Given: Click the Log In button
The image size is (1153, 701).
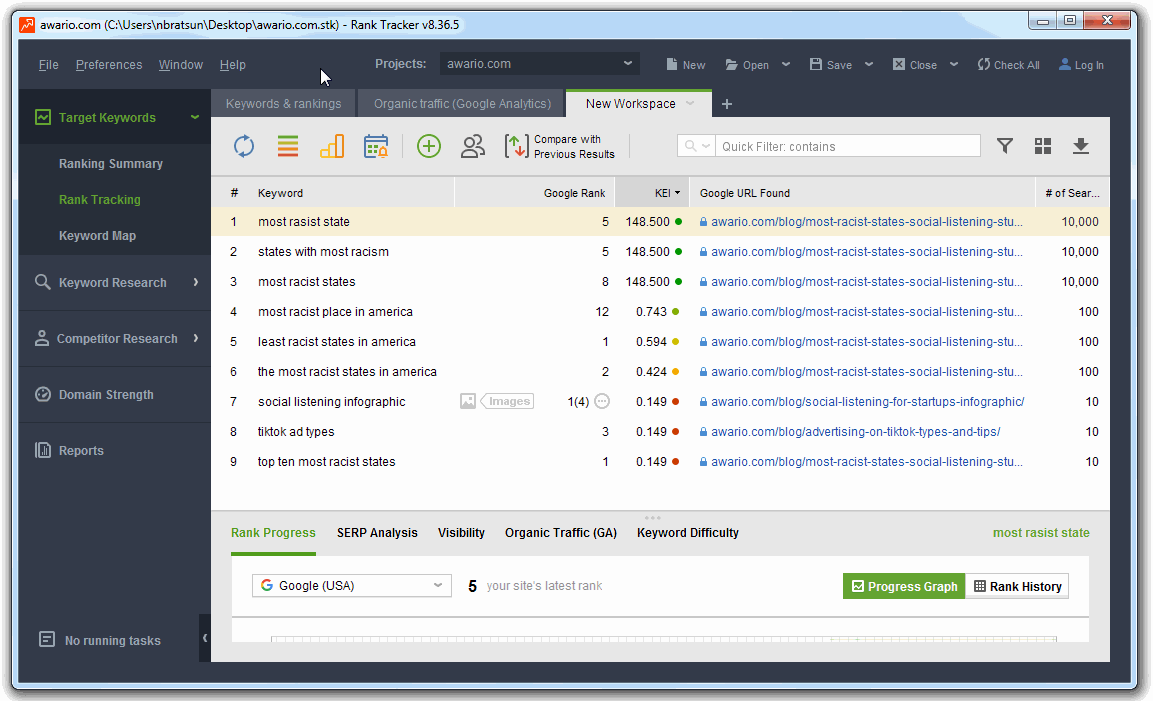Looking at the screenshot, I should pos(1081,65).
